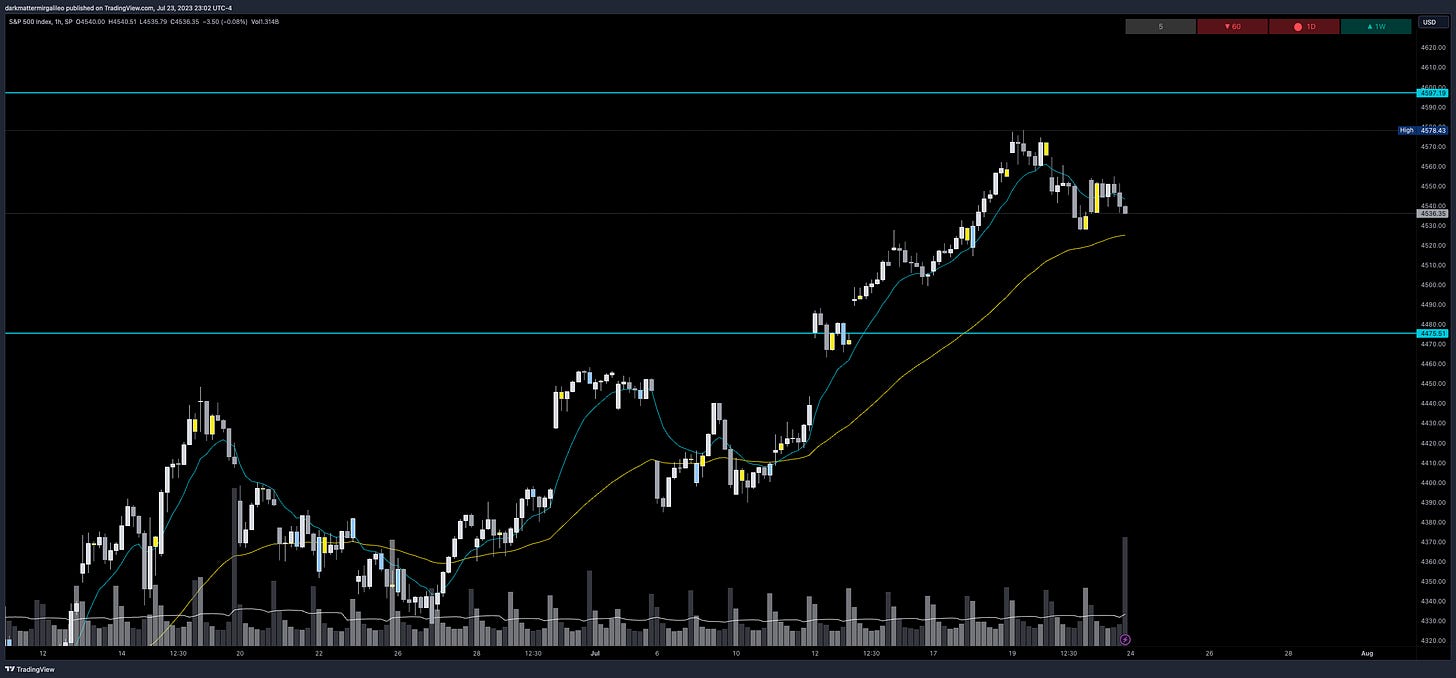Click the cyan price label near 4476
This screenshot has height=678, width=1456.
pyautogui.click(x=1434, y=333)
